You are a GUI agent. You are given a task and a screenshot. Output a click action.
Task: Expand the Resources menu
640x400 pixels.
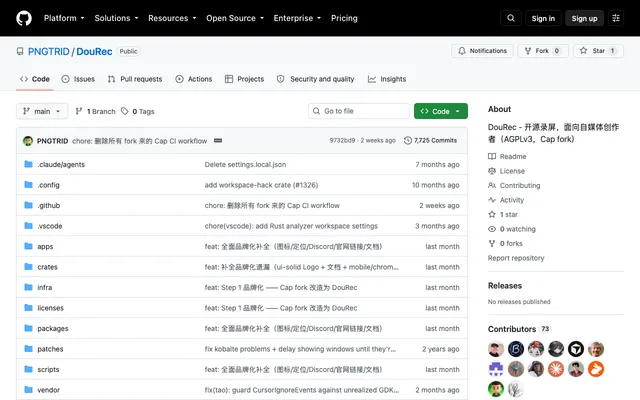pos(172,18)
